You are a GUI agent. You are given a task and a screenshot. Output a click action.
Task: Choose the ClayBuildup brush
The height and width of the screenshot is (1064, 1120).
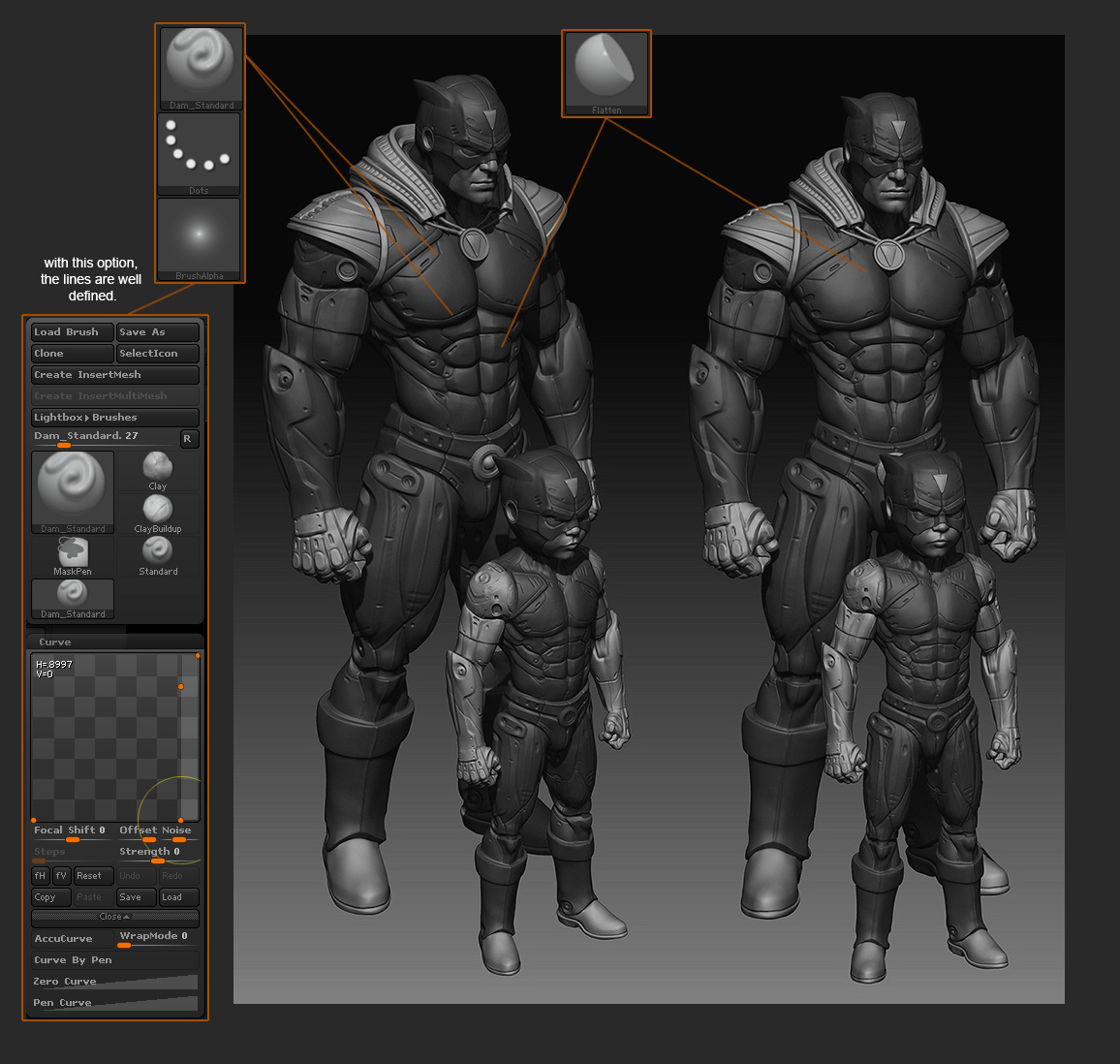click(157, 514)
